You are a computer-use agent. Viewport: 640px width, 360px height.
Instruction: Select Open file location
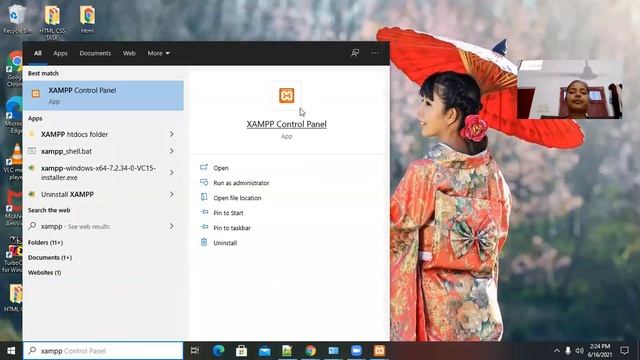pyautogui.click(x=237, y=198)
